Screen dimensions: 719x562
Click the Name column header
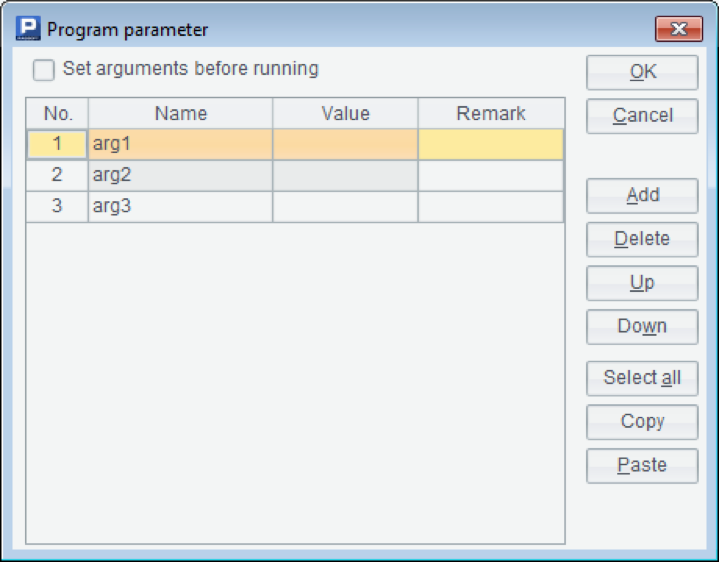click(180, 113)
